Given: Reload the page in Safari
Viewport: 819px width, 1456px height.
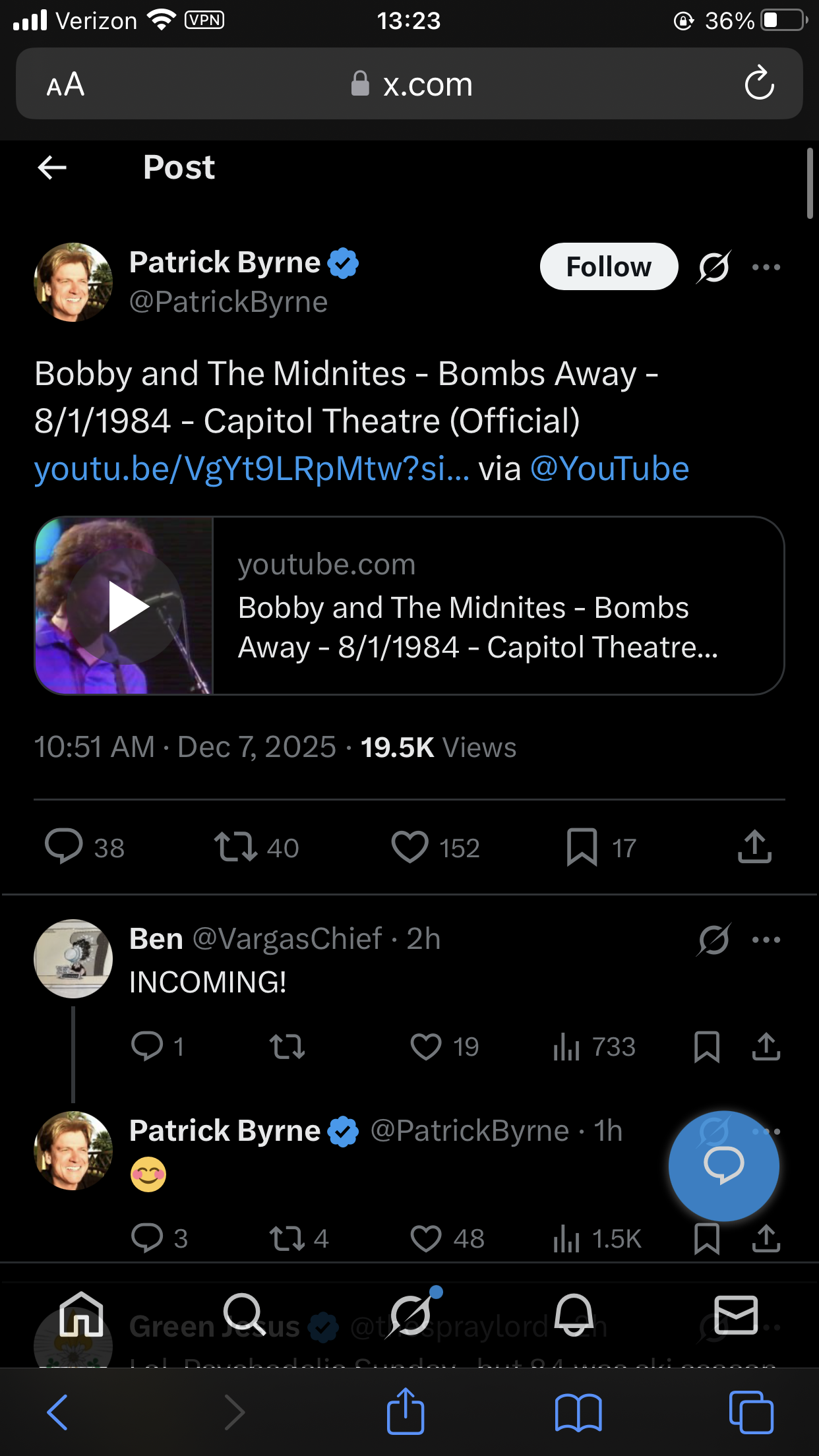Looking at the screenshot, I should point(759,84).
